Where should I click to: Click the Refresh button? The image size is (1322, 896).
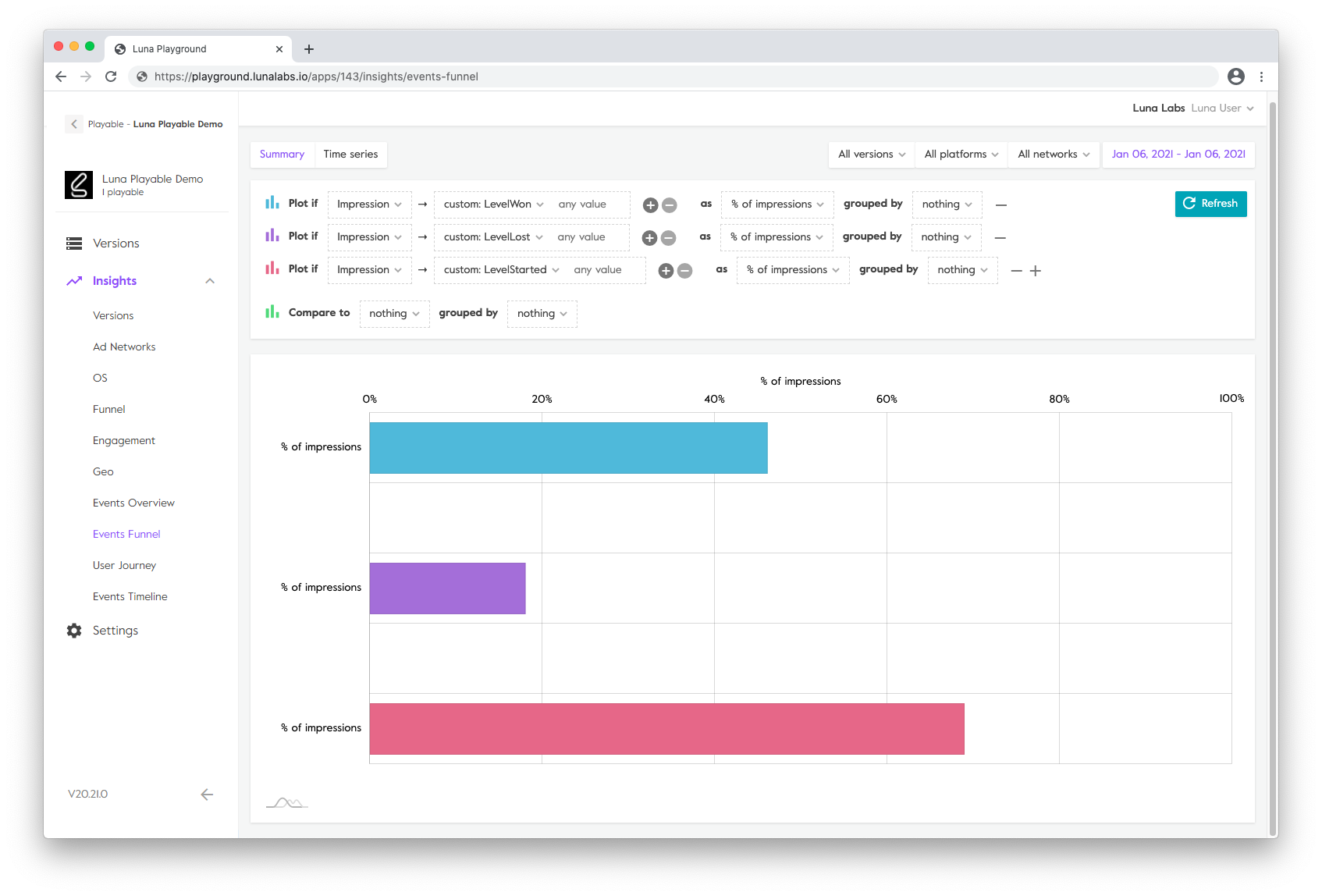1211,204
